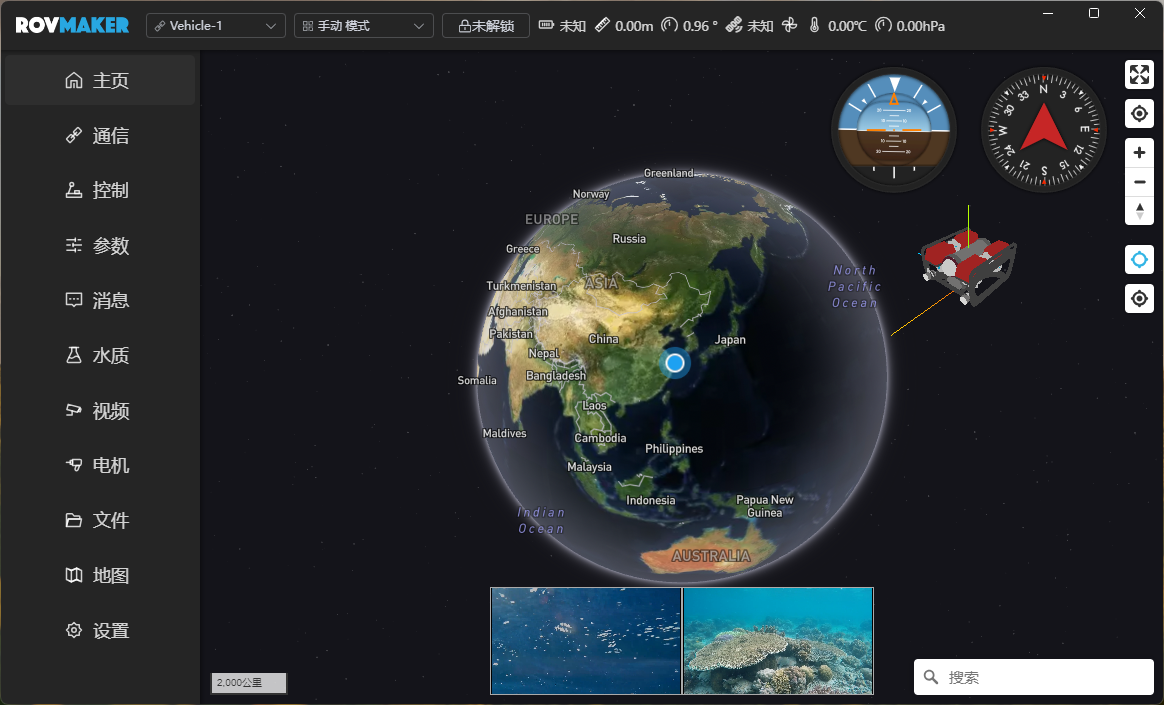Screen dimensions: 1164x705
Task: Reset map bearing to north arrow
Action: 1139,211
